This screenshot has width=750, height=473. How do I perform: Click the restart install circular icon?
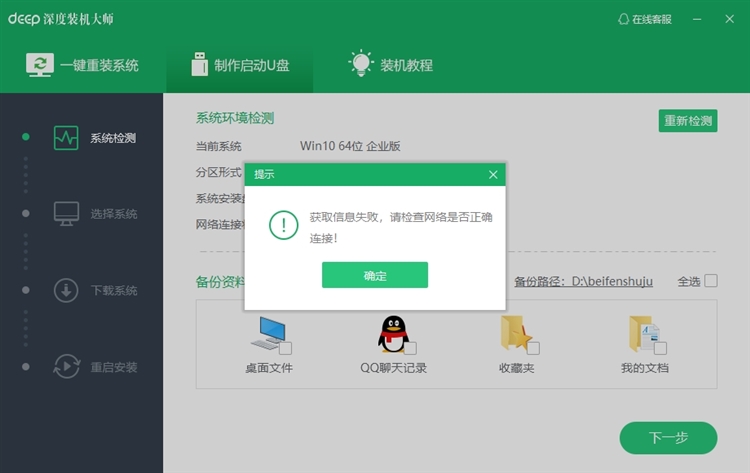click(66, 366)
